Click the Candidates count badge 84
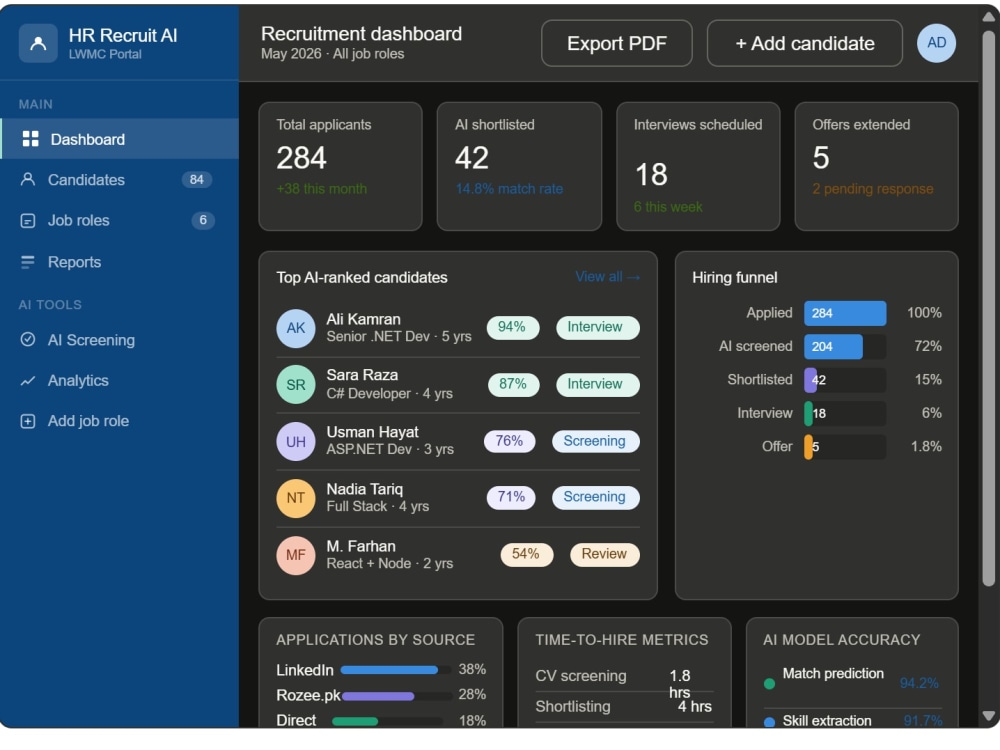Viewport: 1000px width, 750px height. pyautogui.click(x=196, y=180)
